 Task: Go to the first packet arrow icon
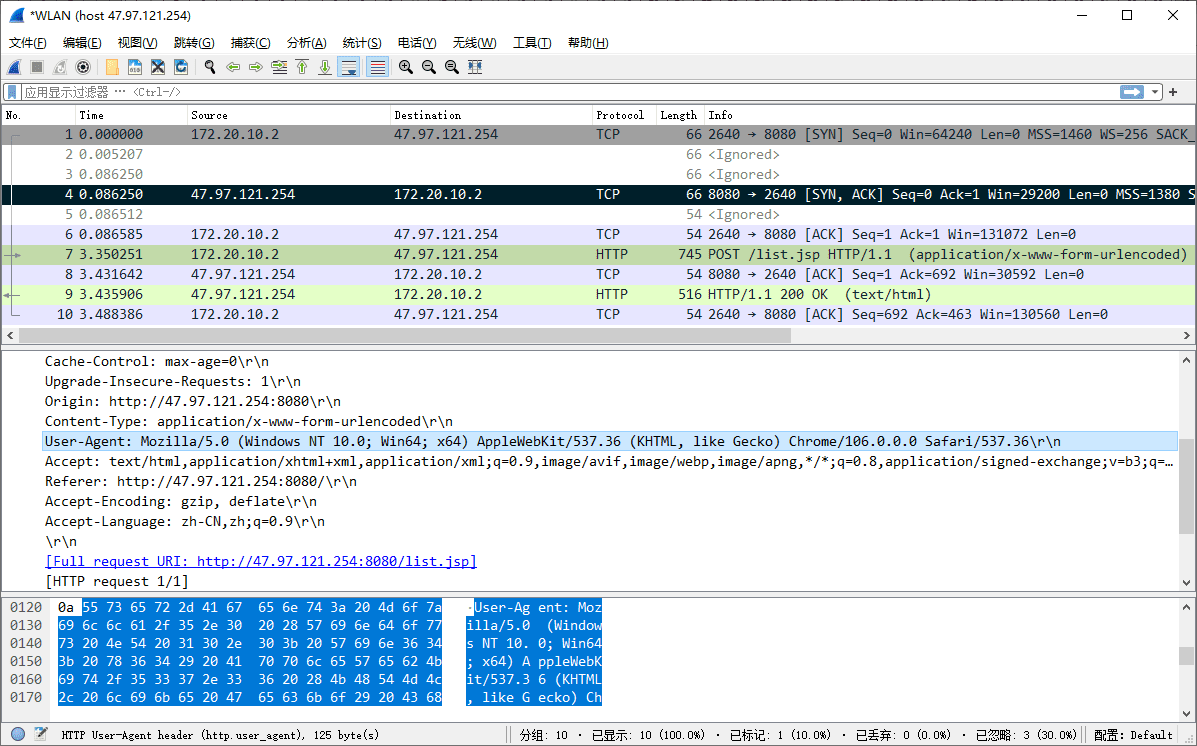(x=302, y=67)
